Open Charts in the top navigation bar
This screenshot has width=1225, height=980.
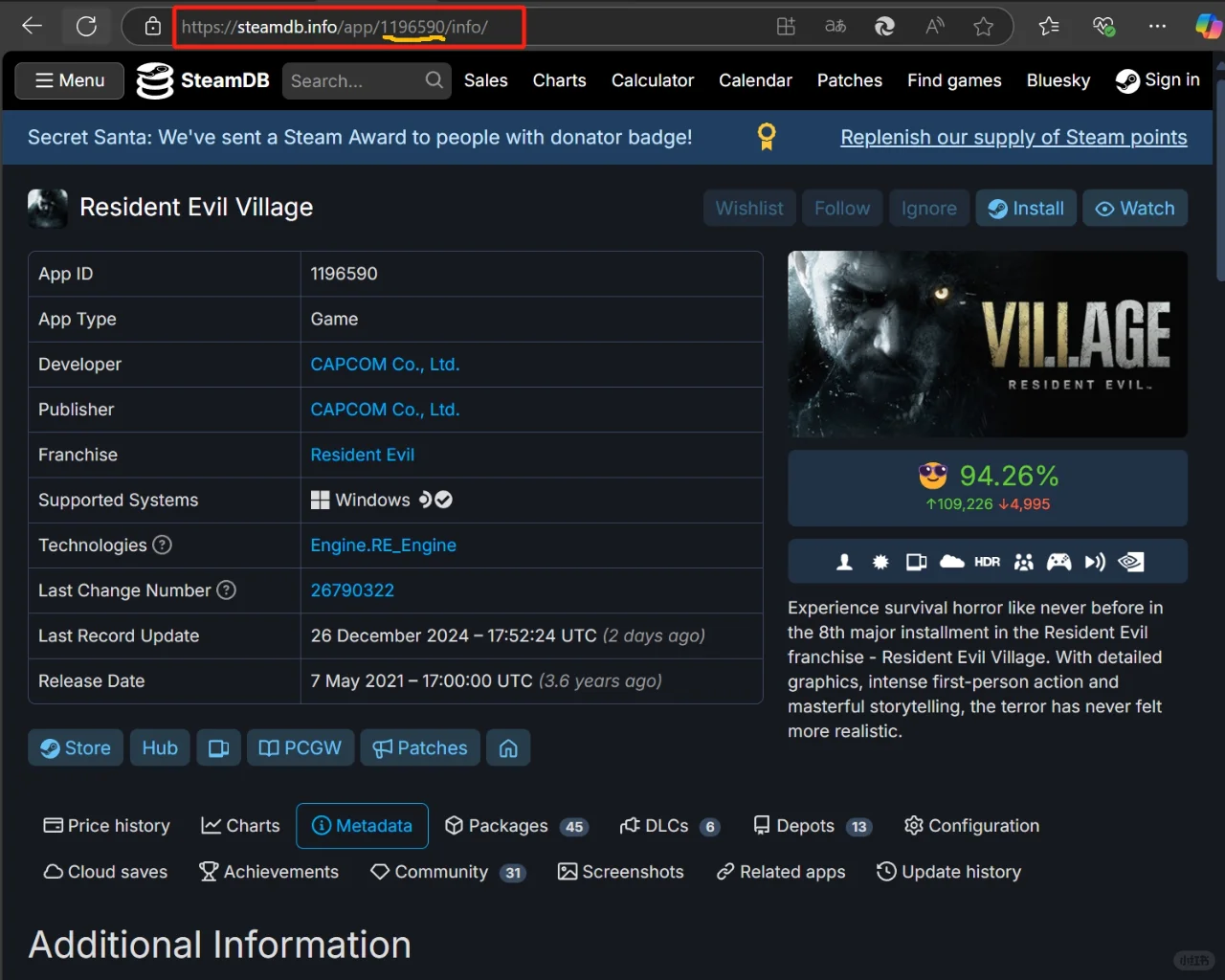click(x=560, y=80)
